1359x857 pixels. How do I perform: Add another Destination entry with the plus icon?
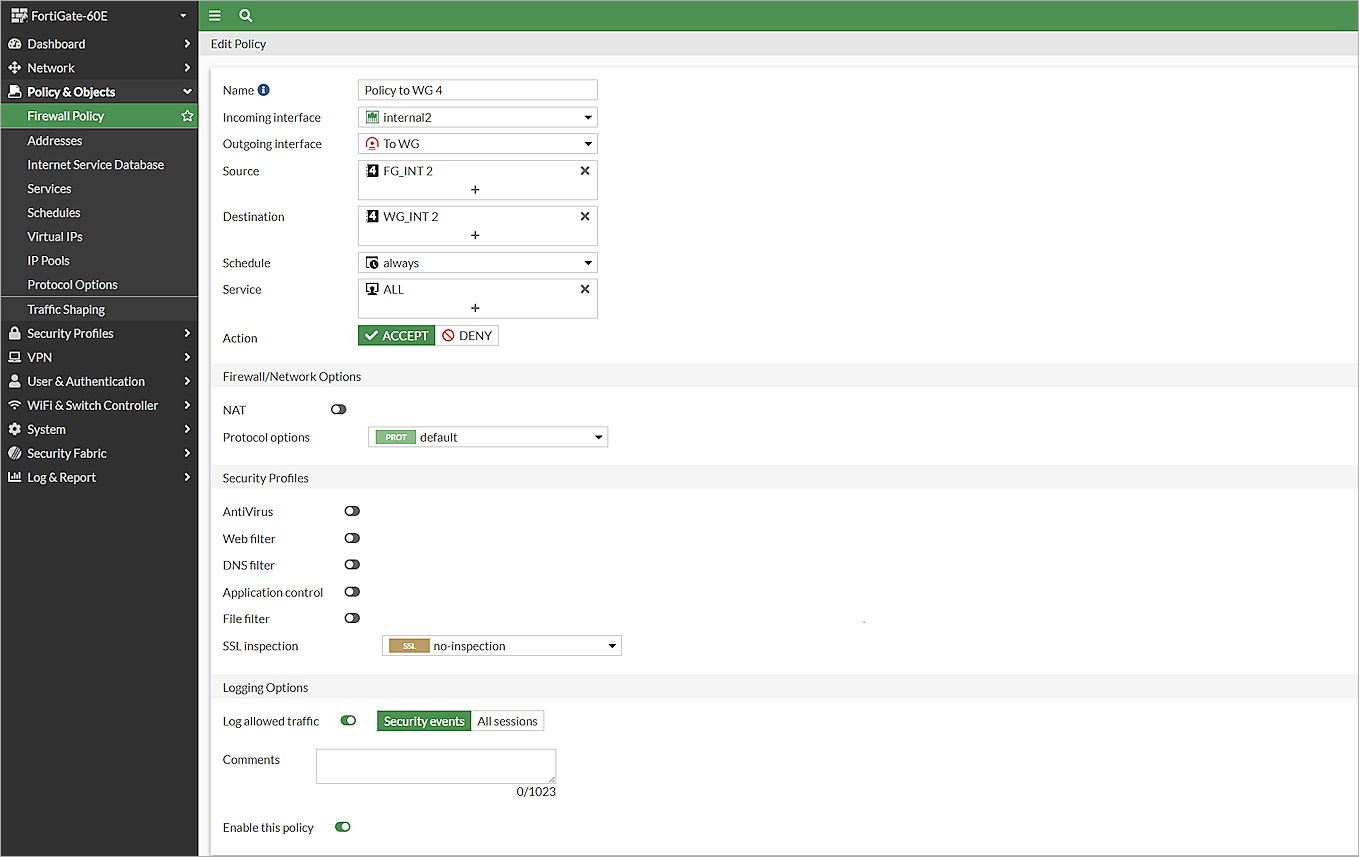click(476, 236)
